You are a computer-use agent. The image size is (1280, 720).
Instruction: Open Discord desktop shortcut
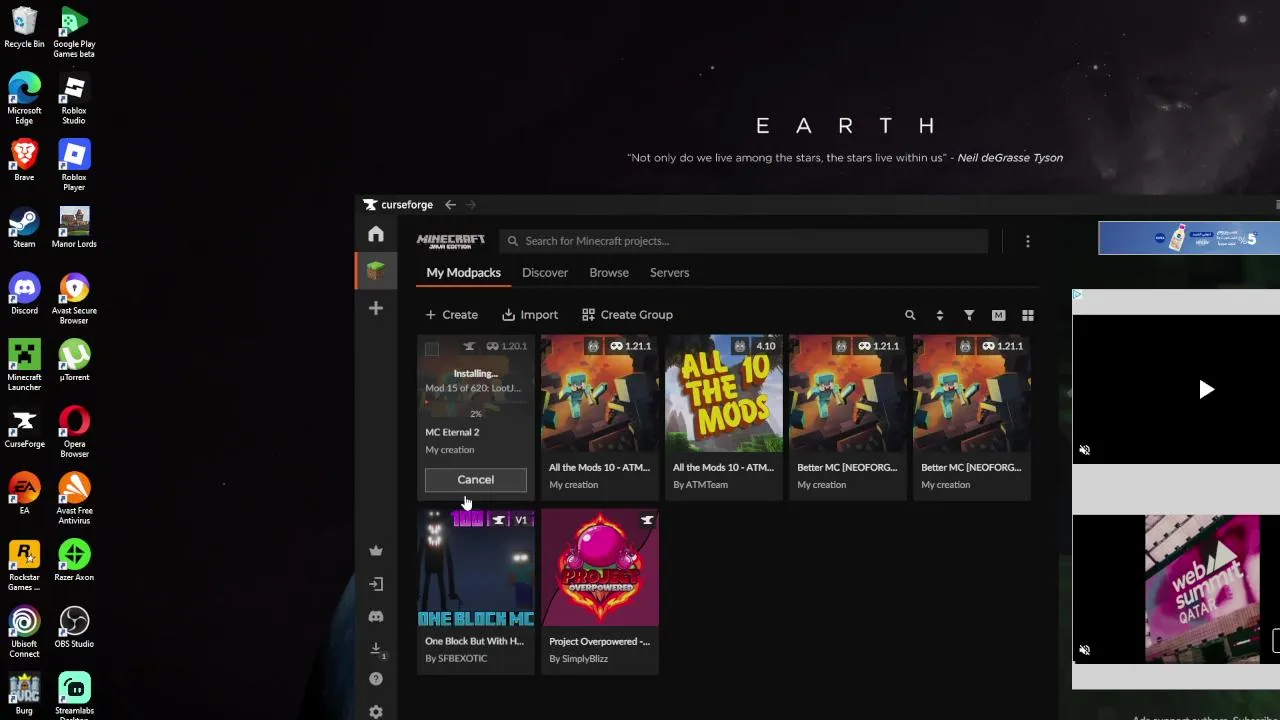tap(24, 294)
